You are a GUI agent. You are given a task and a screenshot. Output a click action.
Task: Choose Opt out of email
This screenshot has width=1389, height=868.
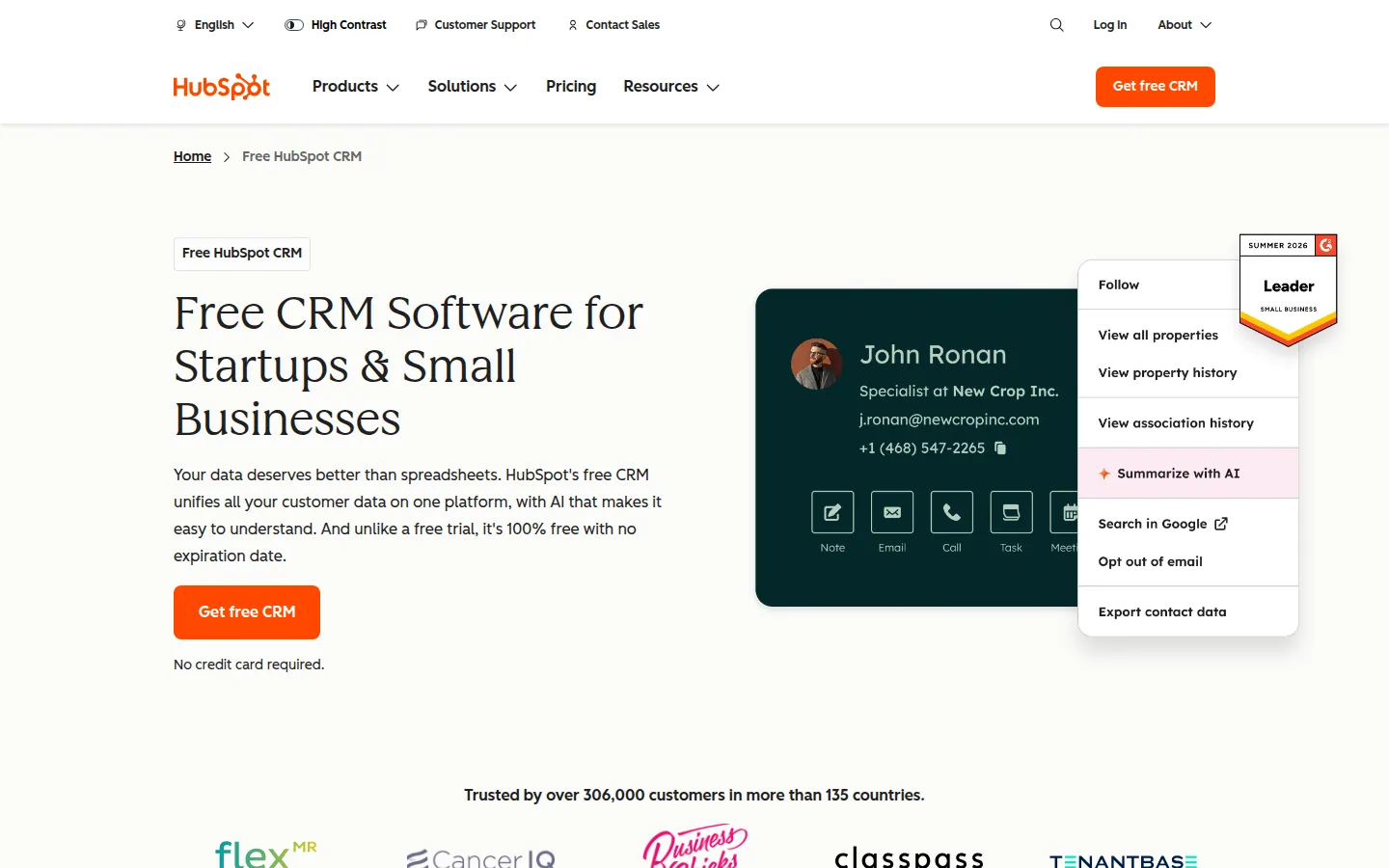click(x=1151, y=561)
